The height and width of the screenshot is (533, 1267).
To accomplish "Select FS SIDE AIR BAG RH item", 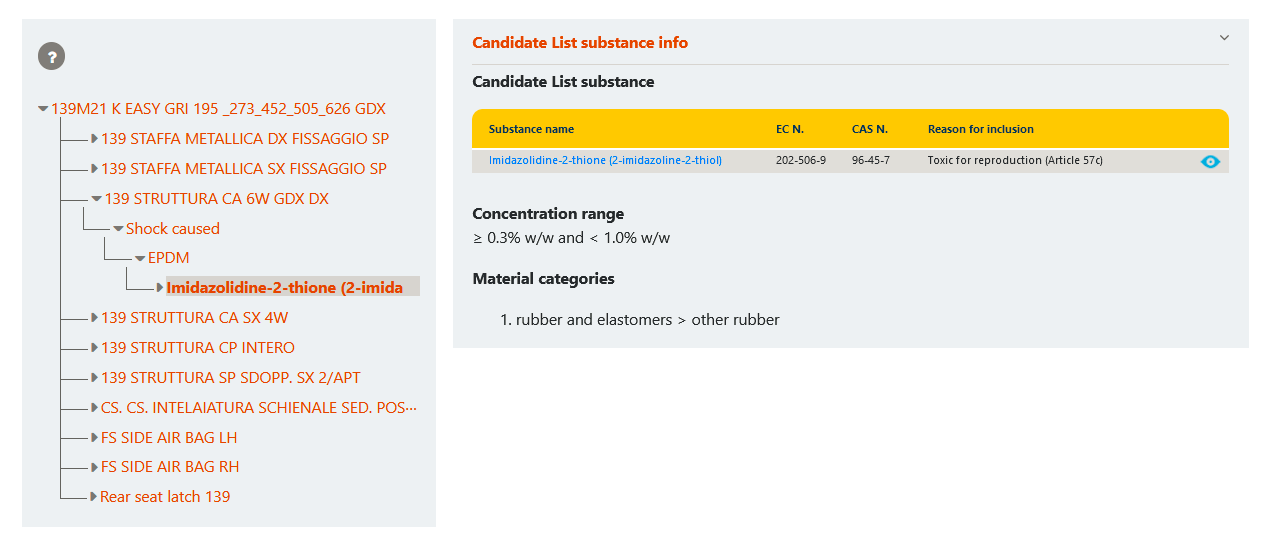I will point(170,467).
